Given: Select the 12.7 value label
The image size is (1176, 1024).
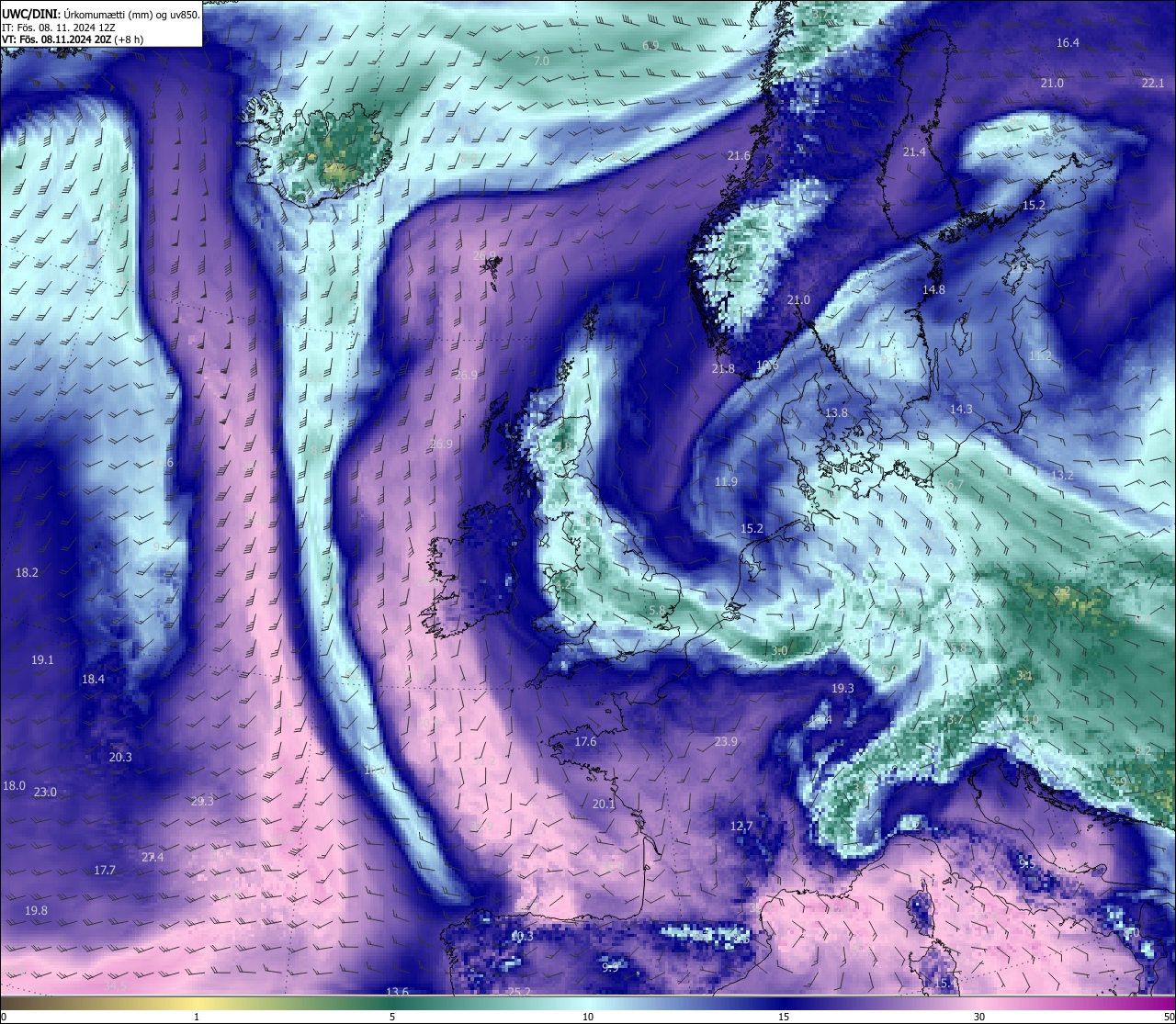Looking at the screenshot, I should click(741, 826).
